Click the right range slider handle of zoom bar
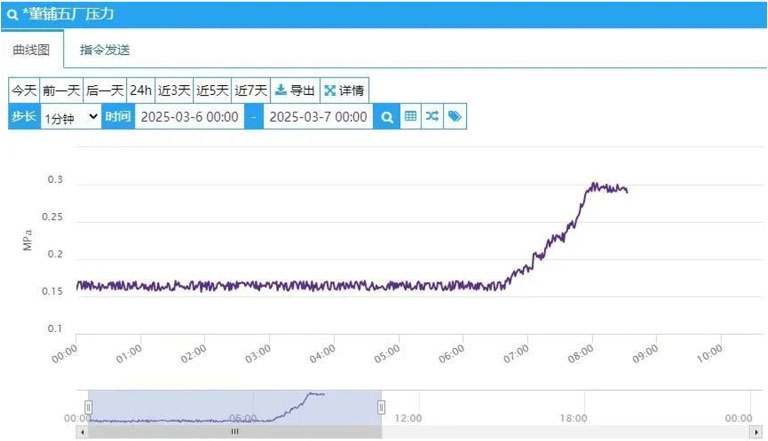This screenshot has height=441, width=768. [381, 407]
